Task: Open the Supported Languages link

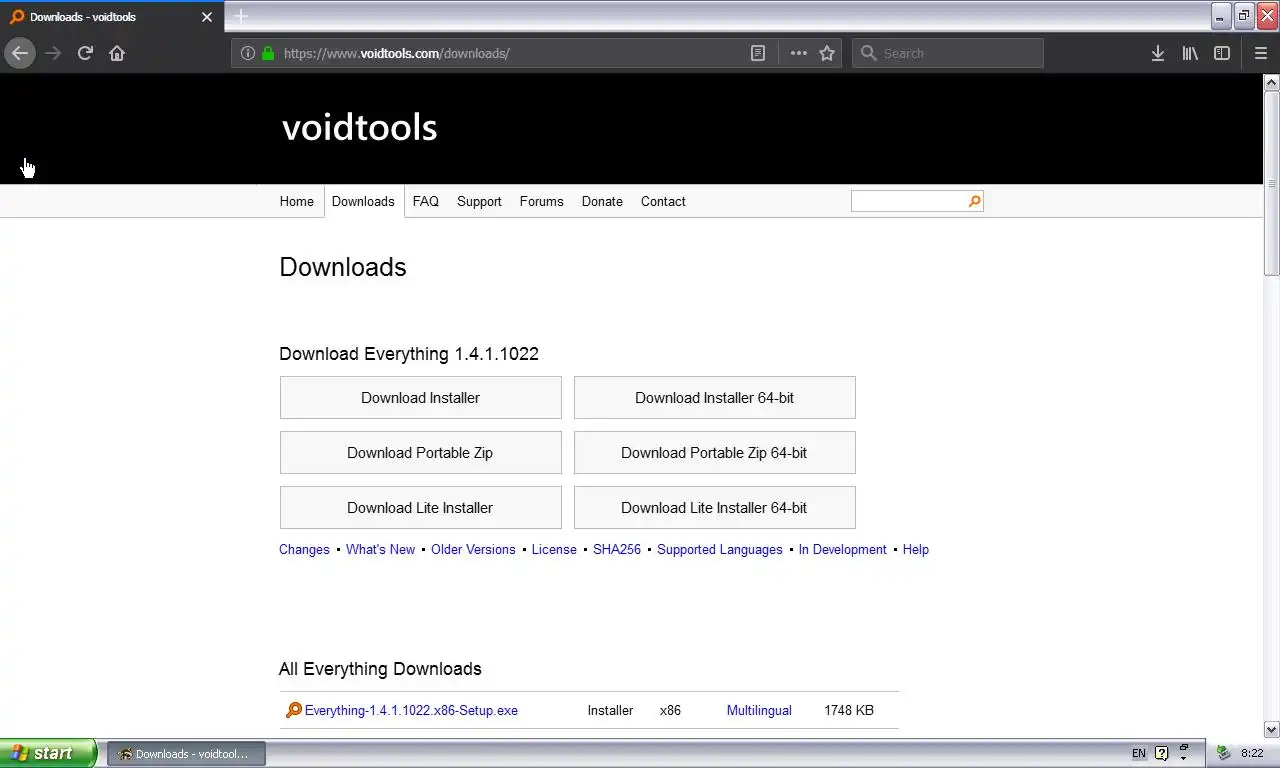Action: coord(720,549)
